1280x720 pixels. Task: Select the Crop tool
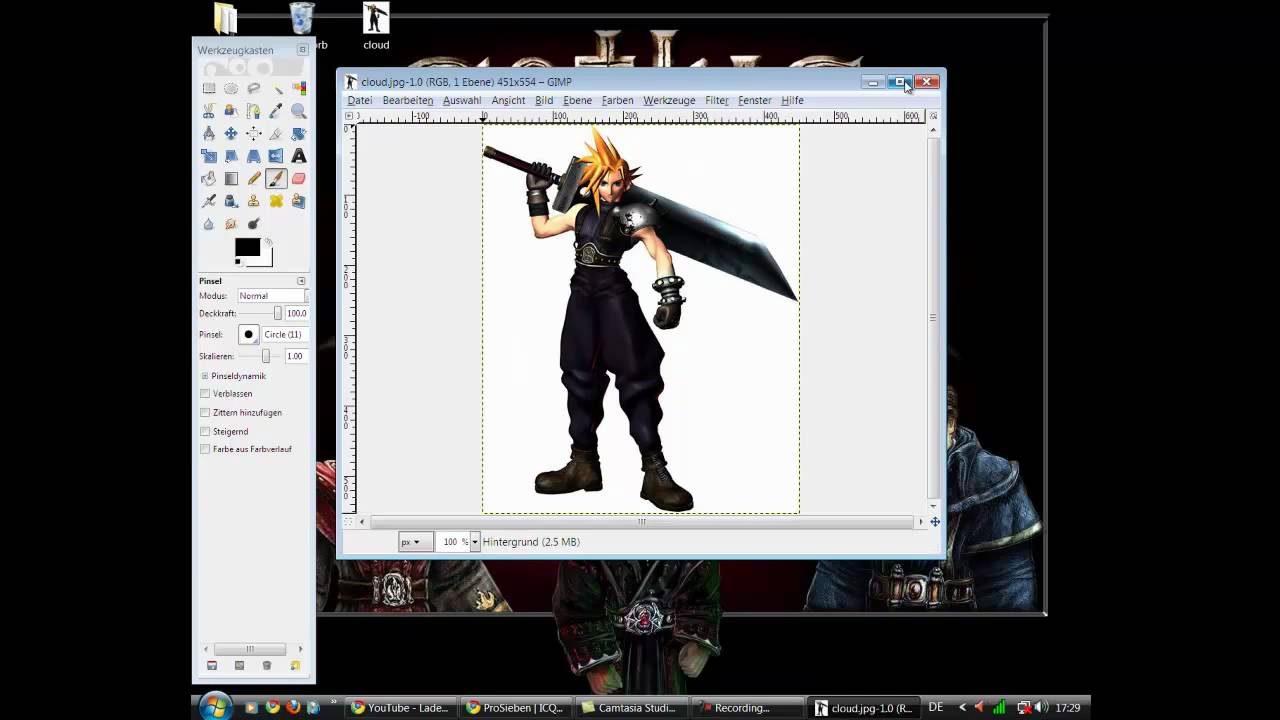pyautogui.click(x=276, y=133)
